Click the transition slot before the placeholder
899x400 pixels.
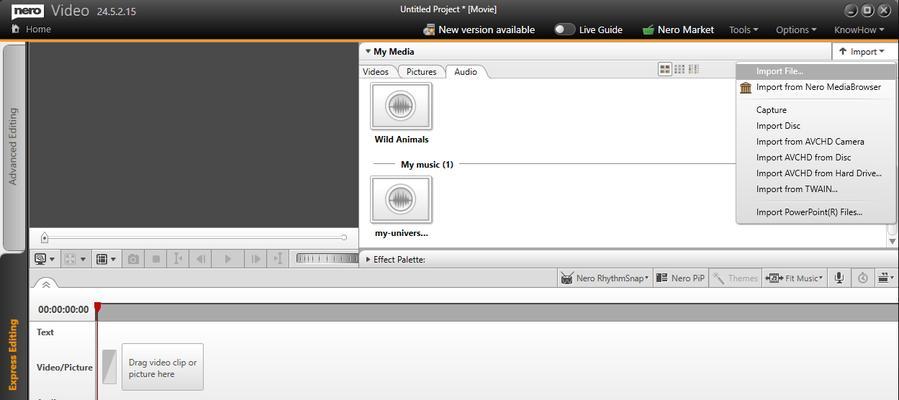110,367
